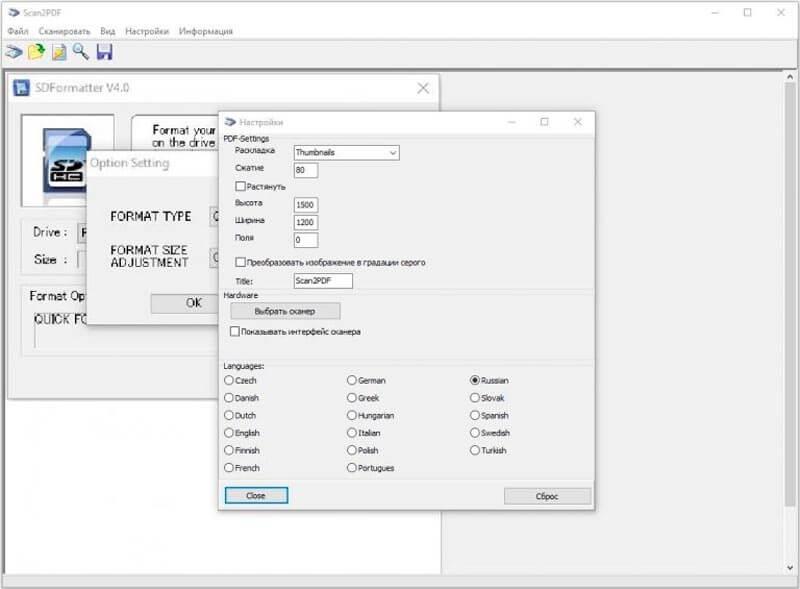Click the notepad document toolbar icon
This screenshot has width=800, height=589.
click(x=59, y=52)
